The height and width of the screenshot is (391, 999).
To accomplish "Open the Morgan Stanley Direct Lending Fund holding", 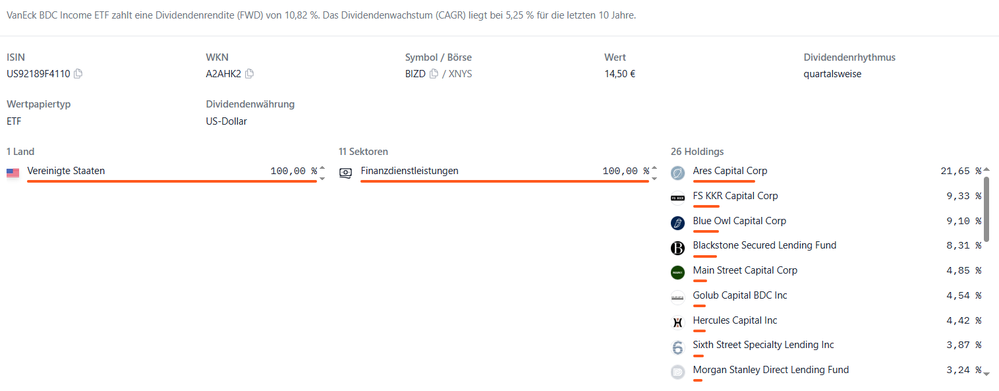I will (x=770, y=369).
